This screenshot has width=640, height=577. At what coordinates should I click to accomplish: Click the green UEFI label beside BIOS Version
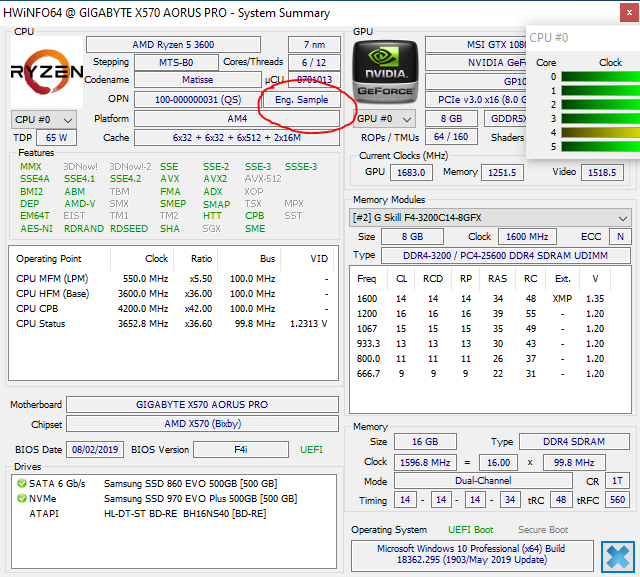311,450
